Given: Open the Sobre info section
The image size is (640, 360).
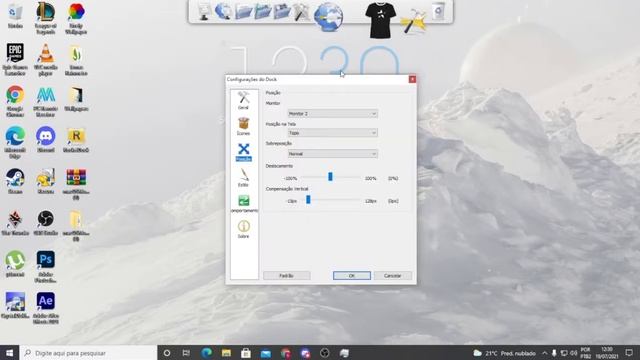Looking at the screenshot, I should [243, 229].
